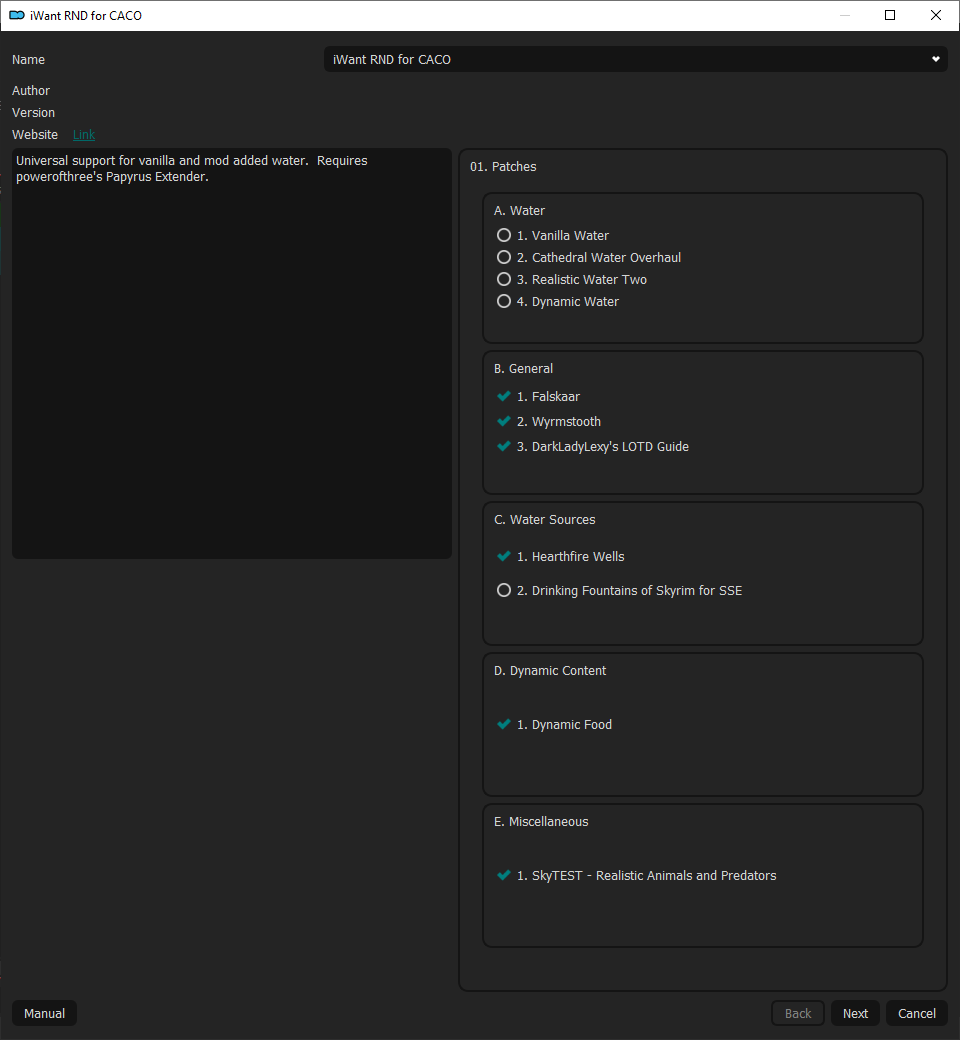
Task: Click the 'B. General' group title
Action: click(523, 369)
